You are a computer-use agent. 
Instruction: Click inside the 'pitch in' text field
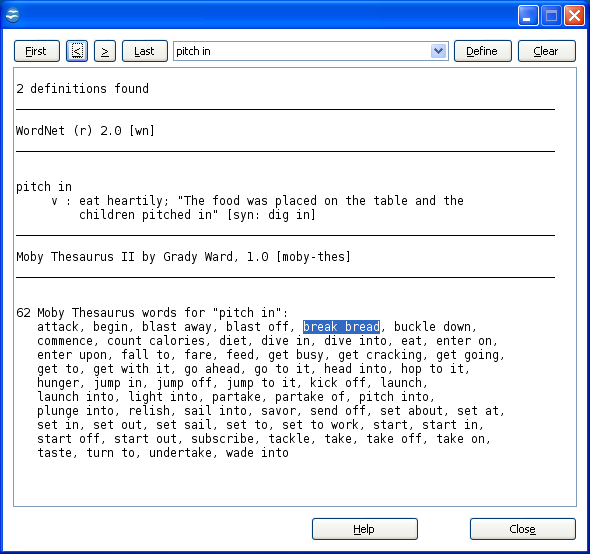302,51
